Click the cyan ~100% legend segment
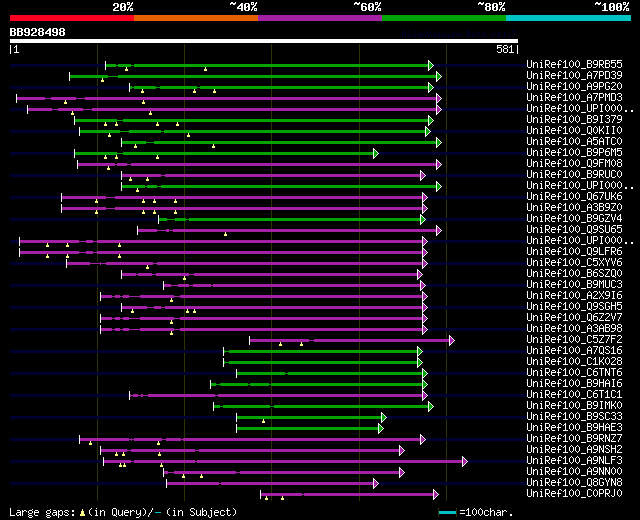This screenshot has width=640, height=520. tap(569, 18)
